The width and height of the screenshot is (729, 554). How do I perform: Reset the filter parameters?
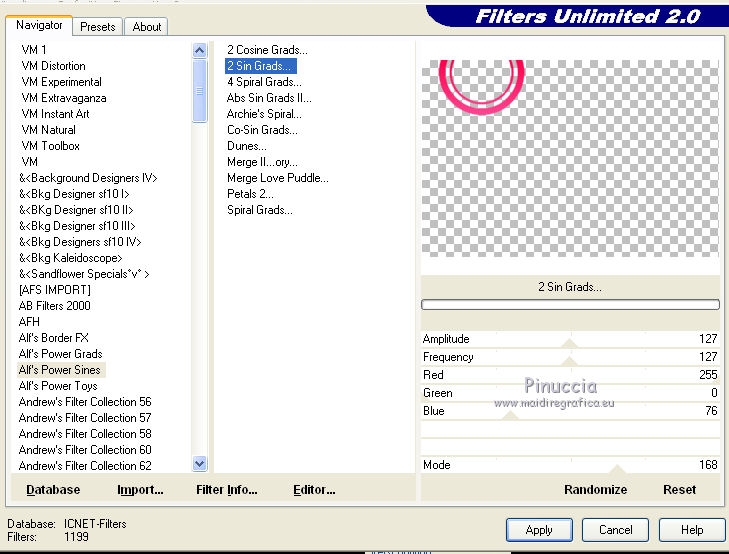679,490
